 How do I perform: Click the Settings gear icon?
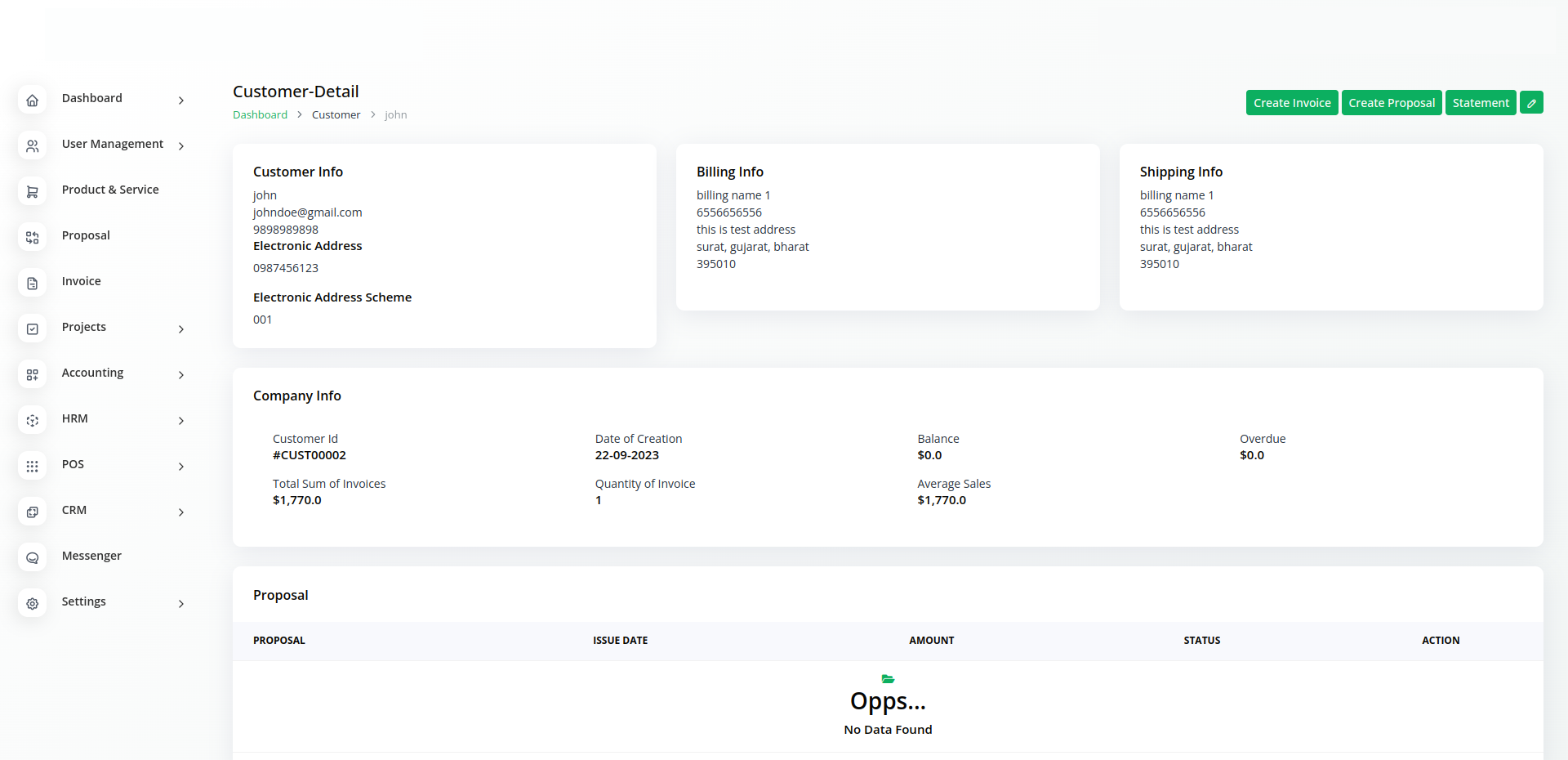[32, 604]
